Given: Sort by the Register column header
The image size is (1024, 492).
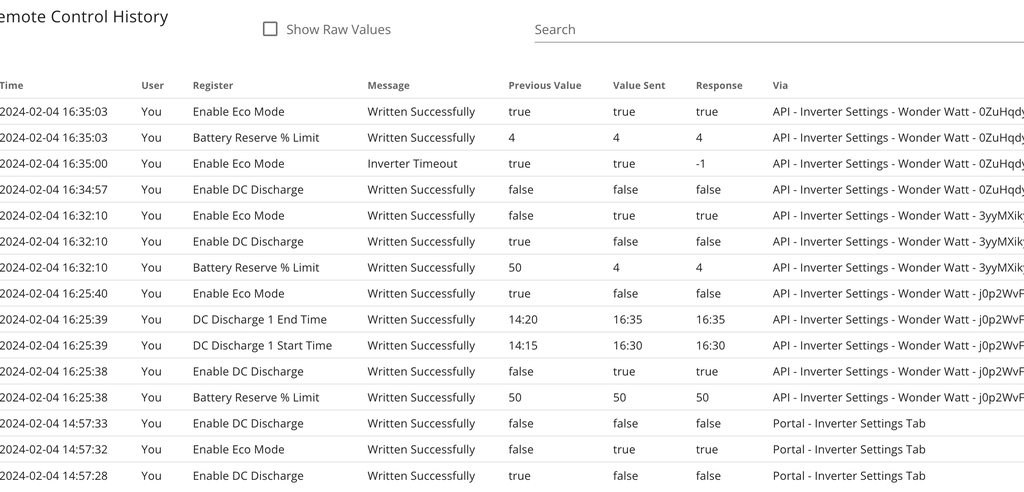Looking at the screenshot, I should pos(212,86).
